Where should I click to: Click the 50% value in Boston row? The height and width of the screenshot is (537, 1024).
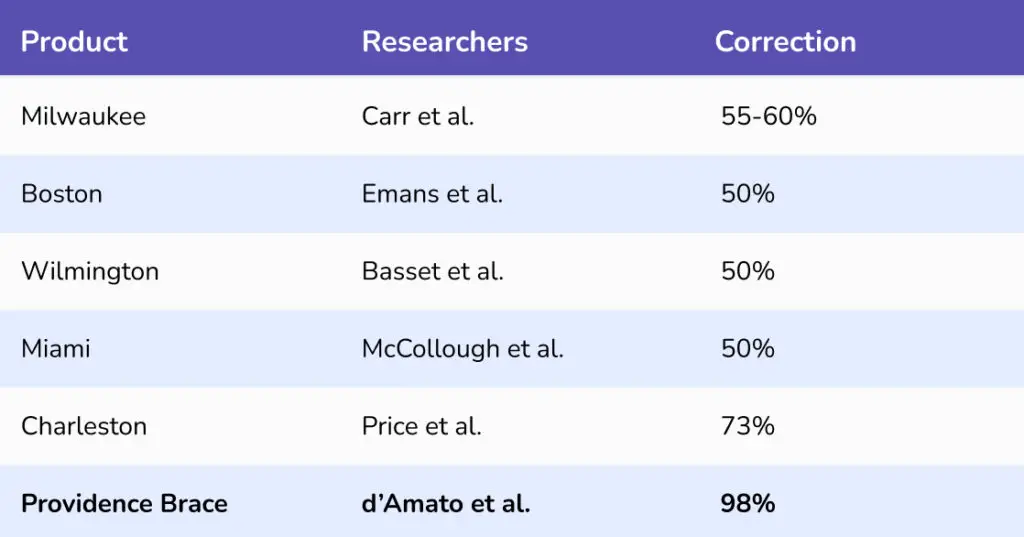(x=747, y=194)
